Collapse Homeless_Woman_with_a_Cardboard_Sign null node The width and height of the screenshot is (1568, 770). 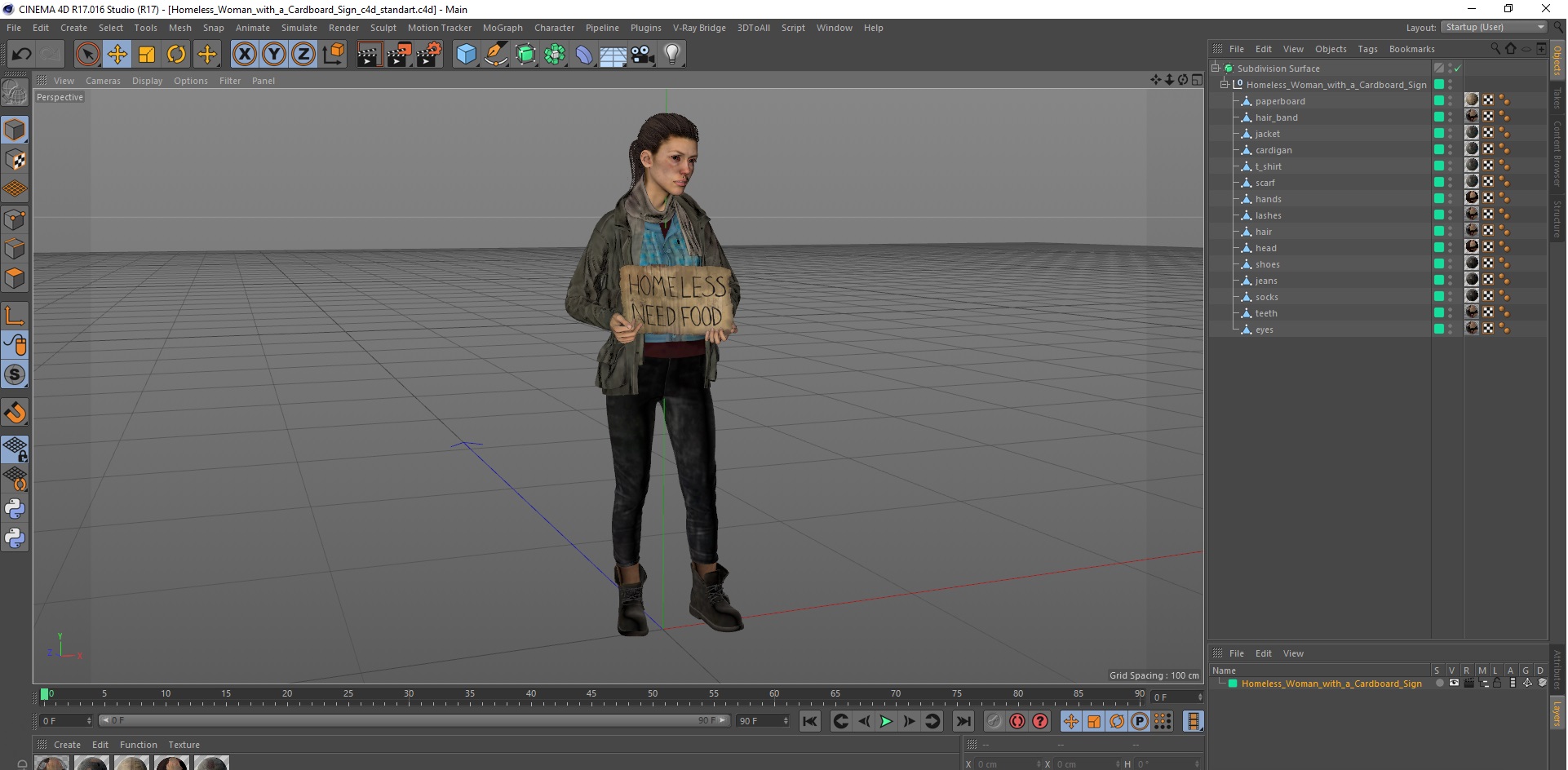pos(1224,84)
